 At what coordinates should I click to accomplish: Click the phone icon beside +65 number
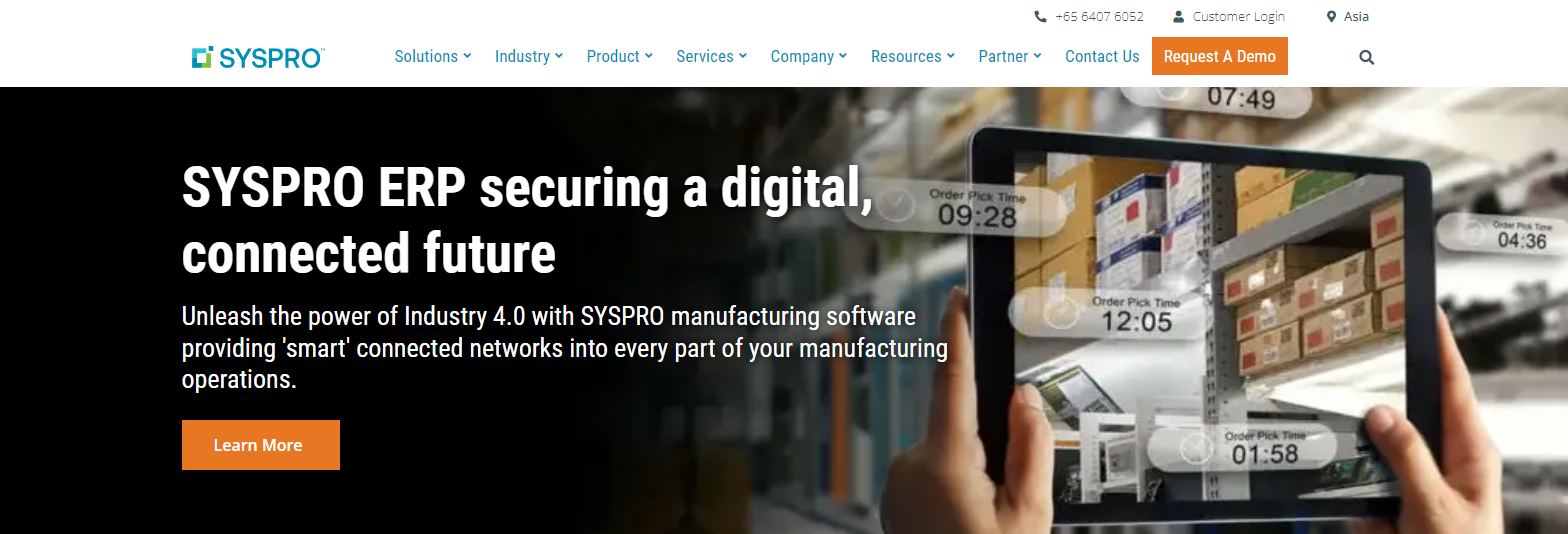[1040, 16]
